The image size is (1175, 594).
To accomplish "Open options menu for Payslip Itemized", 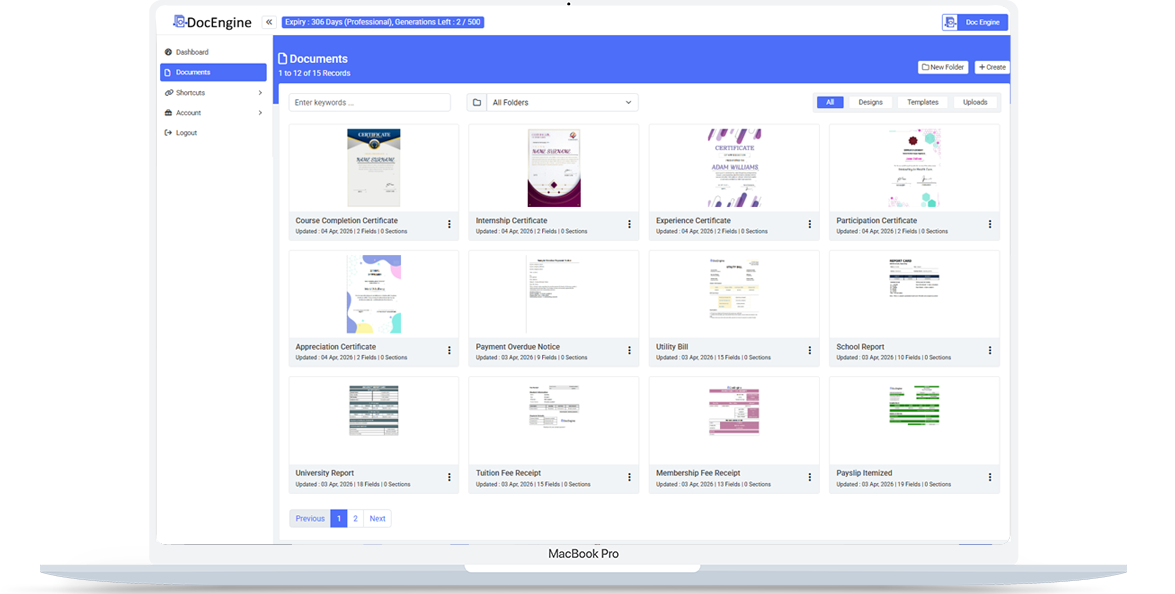I will click(x=990, y=477).
